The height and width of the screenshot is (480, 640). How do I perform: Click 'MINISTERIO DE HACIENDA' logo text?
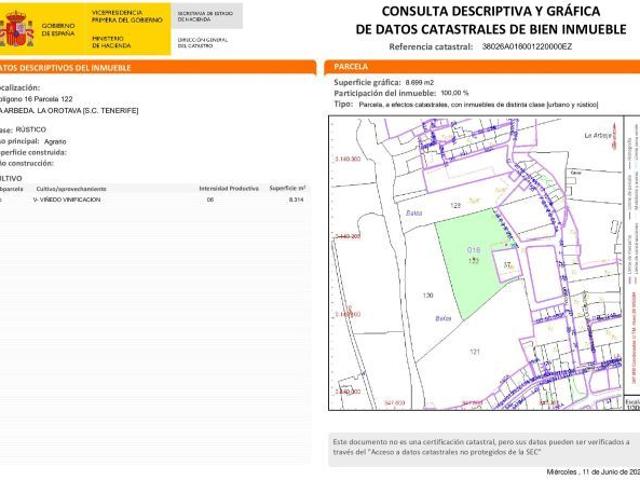(x=111, y=42)
